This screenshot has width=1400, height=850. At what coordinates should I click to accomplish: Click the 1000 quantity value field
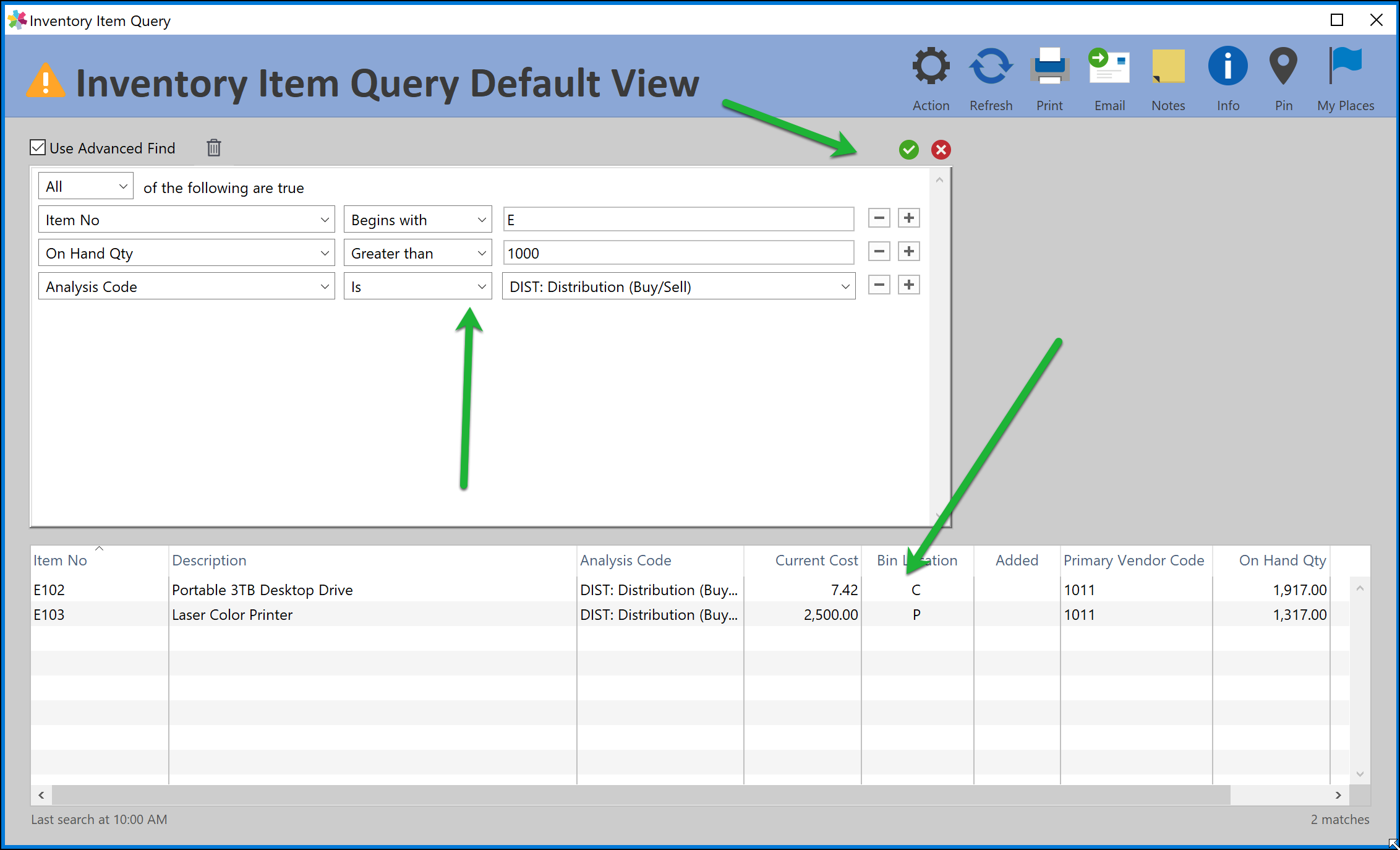pos(678,253)
